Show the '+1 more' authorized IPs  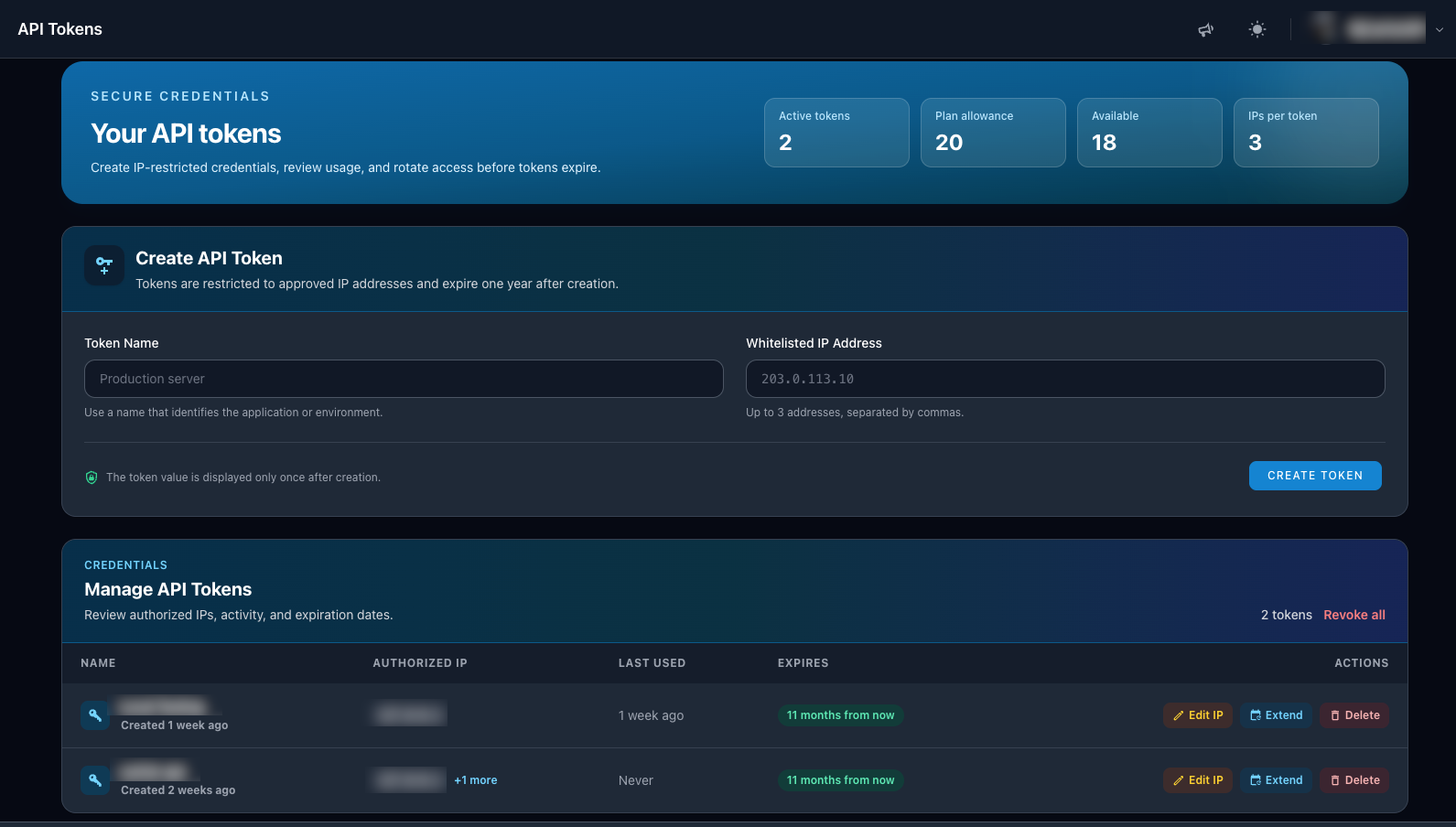[476, 780]
